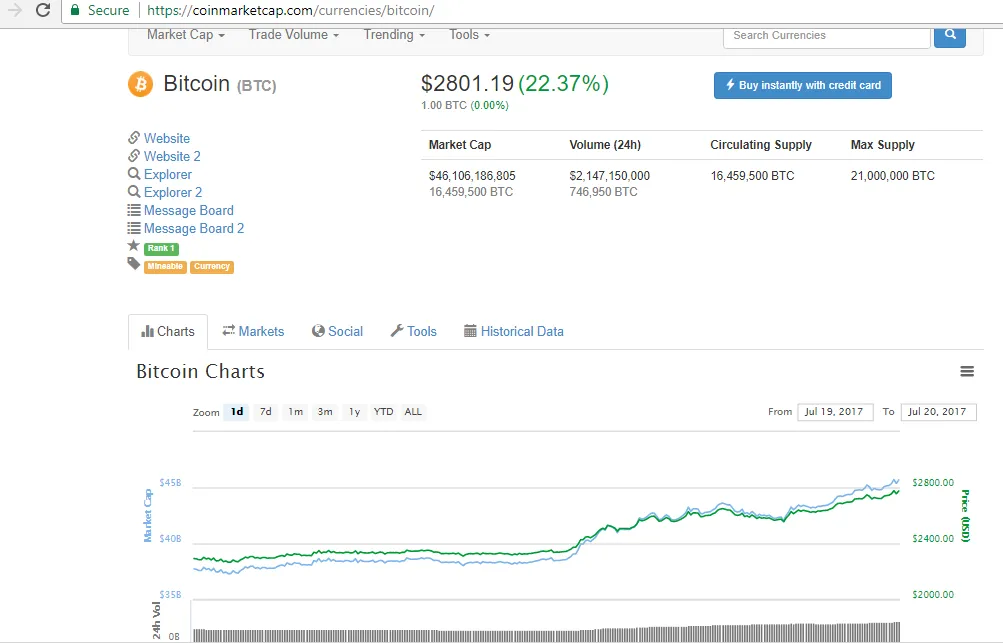Click the tag icon beside Mineable
Screen dimensions: 1003x643
point(134,264)
